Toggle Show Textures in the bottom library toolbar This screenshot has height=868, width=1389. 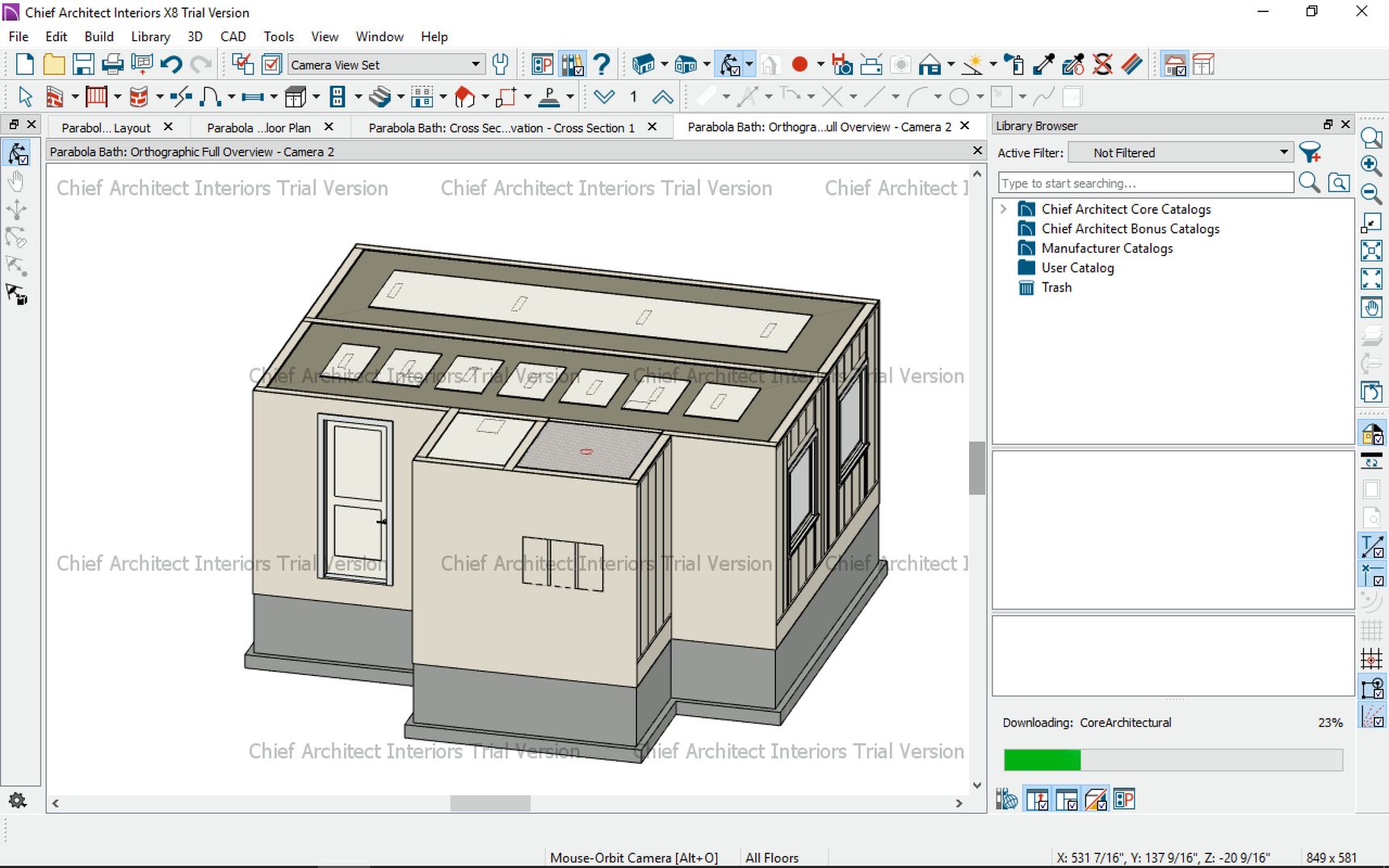(1096, 799)
